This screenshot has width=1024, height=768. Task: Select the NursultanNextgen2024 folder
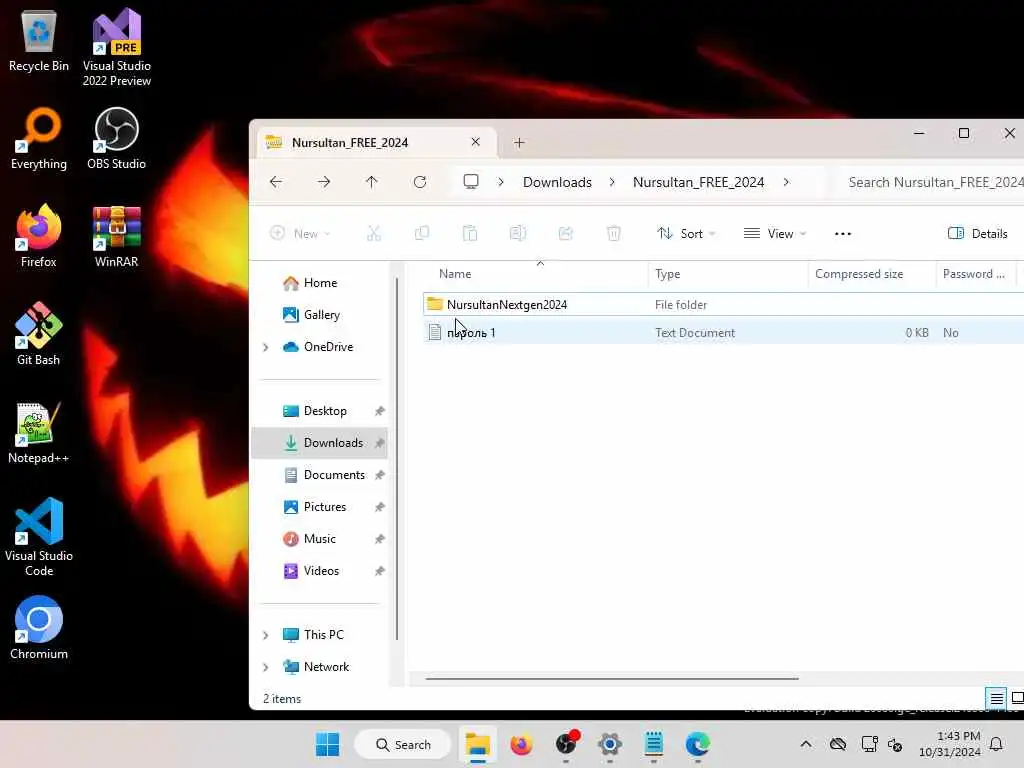pos(723,304)
